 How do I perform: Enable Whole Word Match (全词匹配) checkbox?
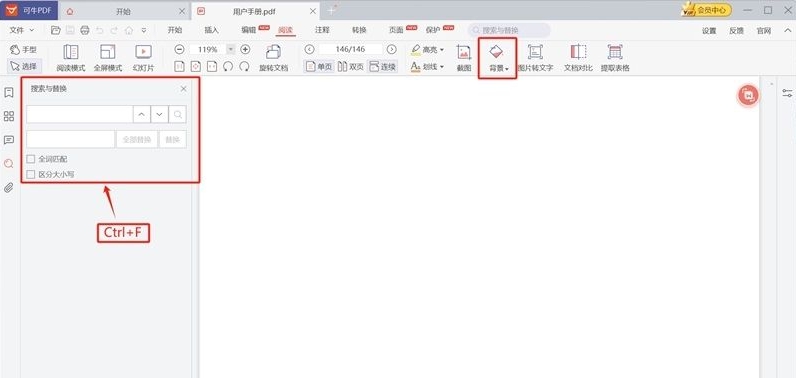[x=31, y=159]
